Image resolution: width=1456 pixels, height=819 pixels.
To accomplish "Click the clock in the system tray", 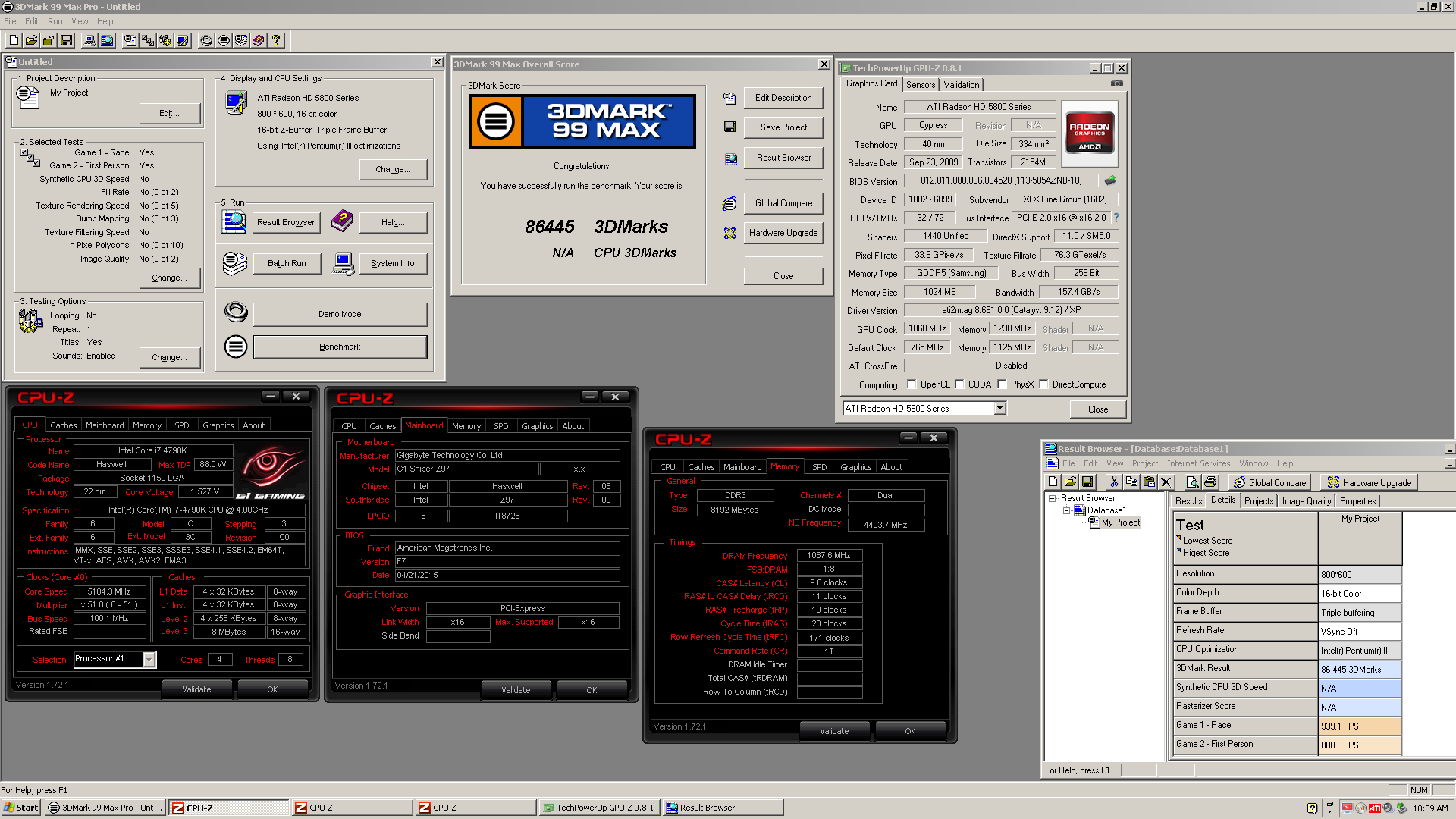I will coord(1430,808).
